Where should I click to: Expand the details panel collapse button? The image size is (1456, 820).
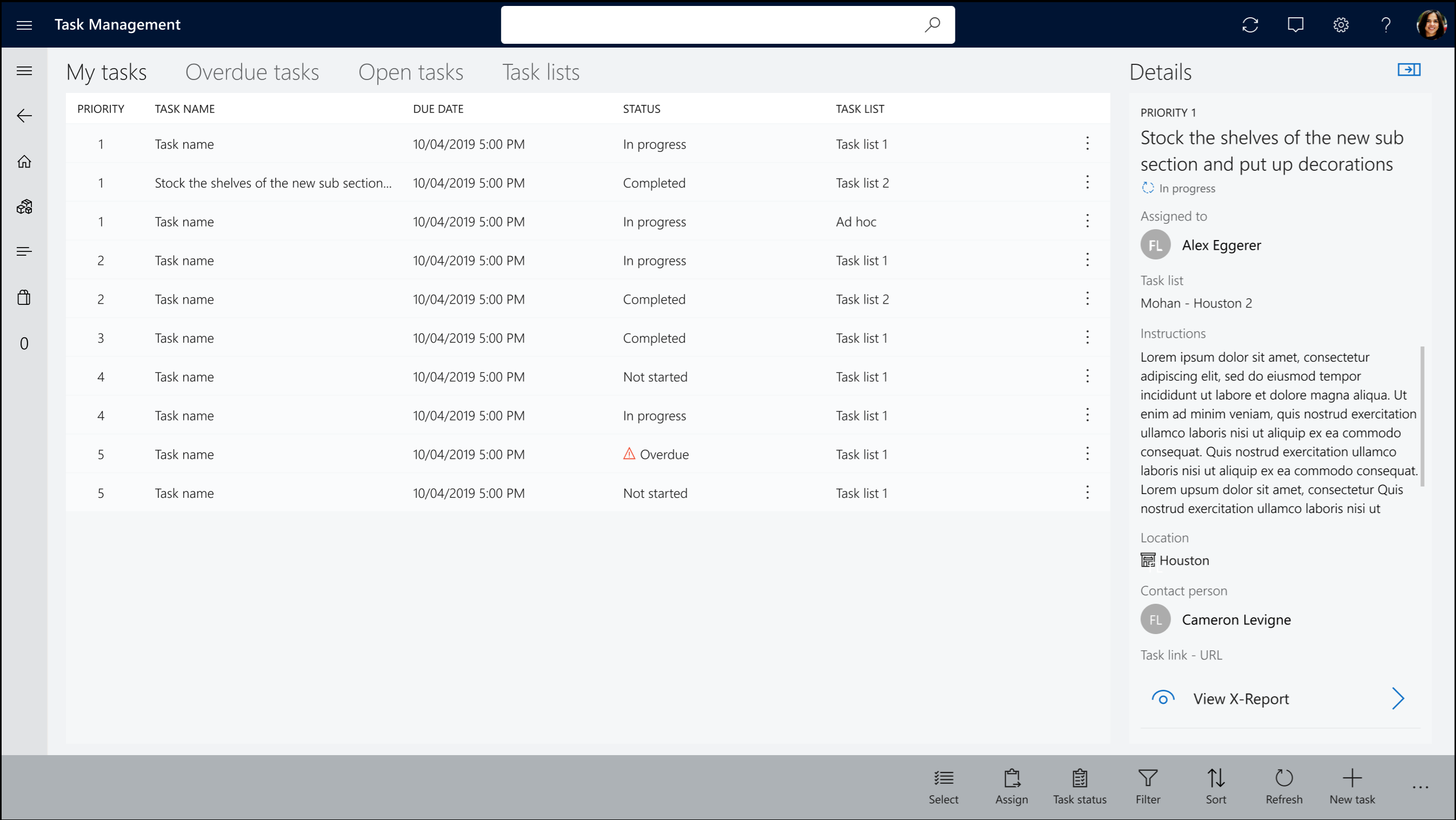coord(1410,70)
